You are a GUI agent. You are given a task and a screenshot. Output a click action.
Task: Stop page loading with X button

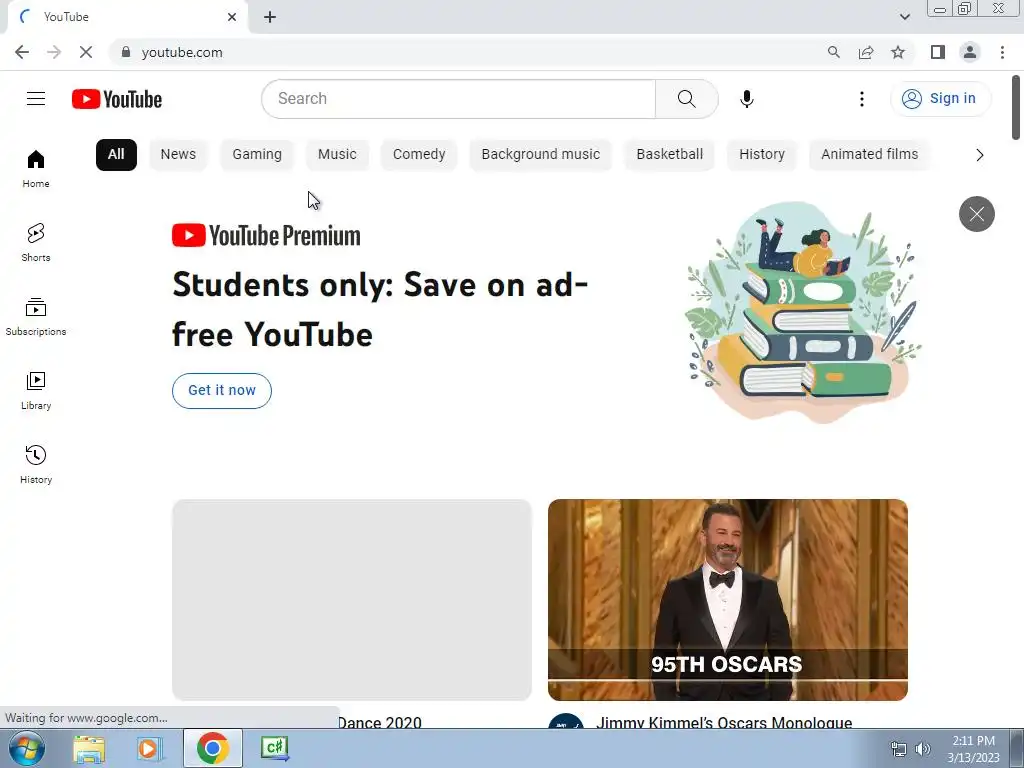[86, 52]
